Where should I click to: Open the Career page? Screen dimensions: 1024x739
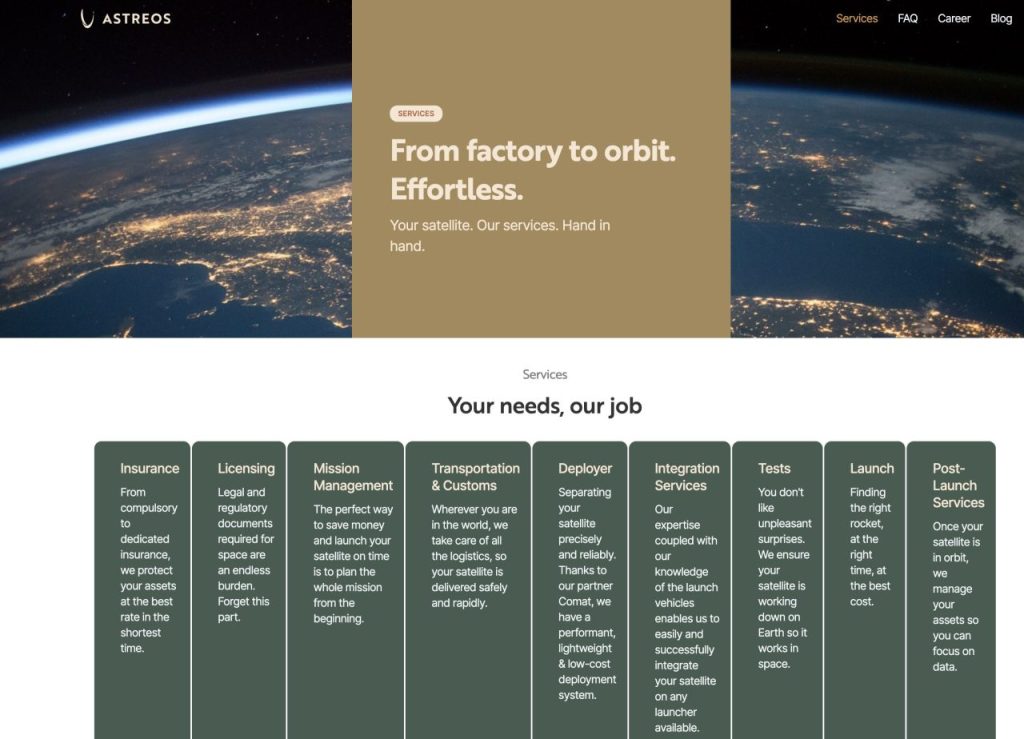[954, 18]
